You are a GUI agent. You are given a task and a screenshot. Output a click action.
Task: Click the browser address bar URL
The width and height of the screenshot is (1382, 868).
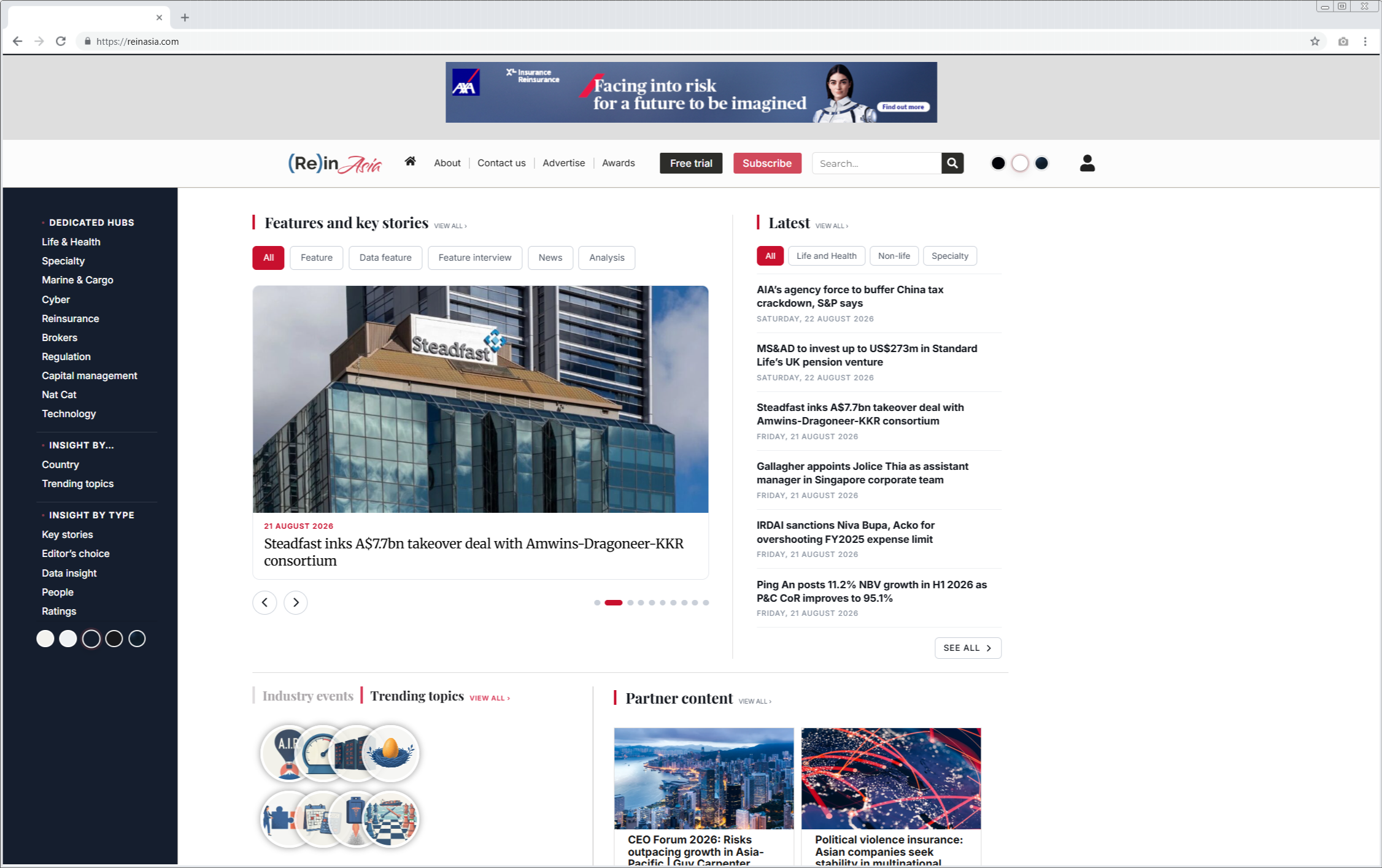[x=137, y=41]
